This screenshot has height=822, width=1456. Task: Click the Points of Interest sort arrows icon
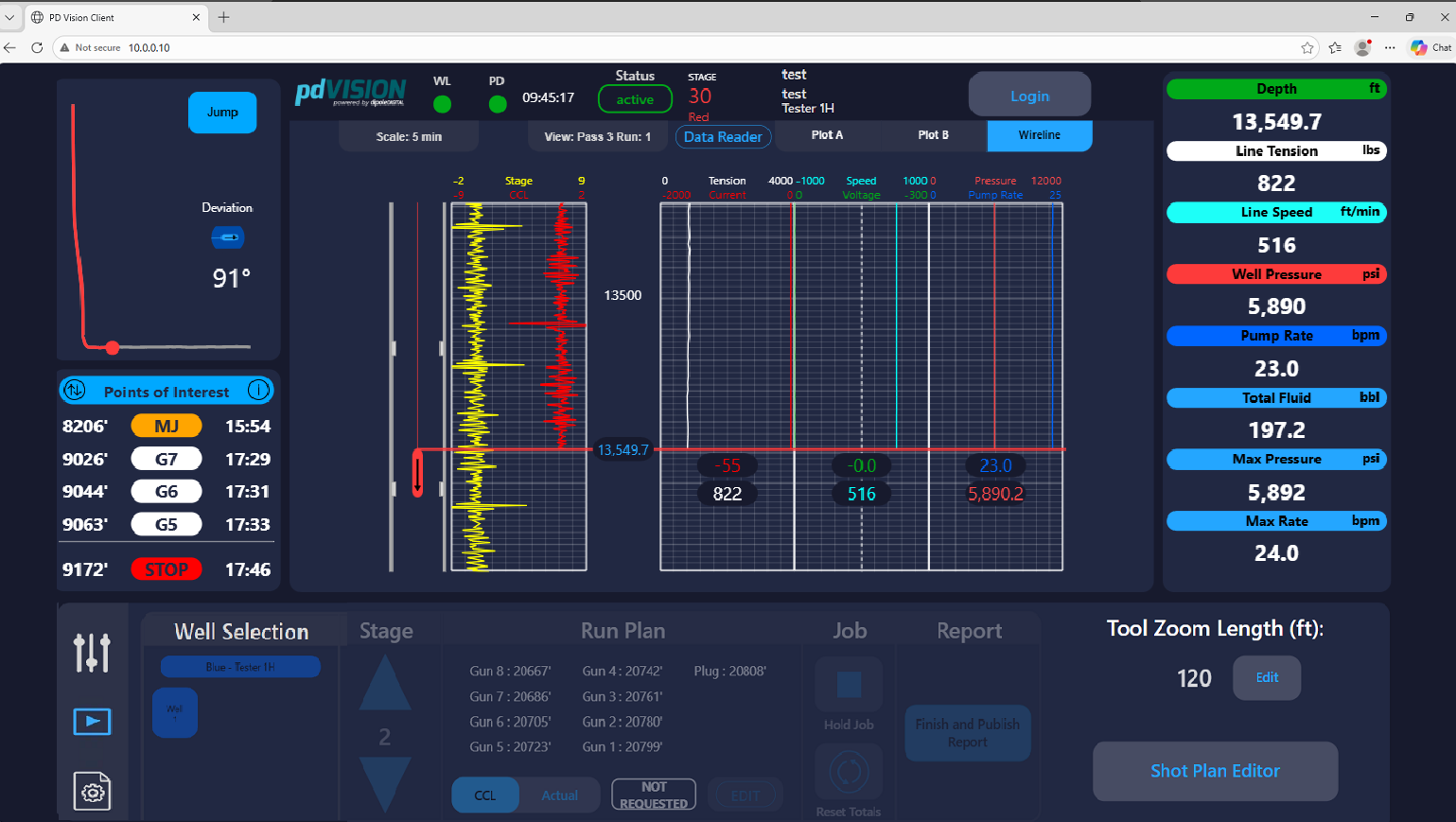click(x=75, y=390)
